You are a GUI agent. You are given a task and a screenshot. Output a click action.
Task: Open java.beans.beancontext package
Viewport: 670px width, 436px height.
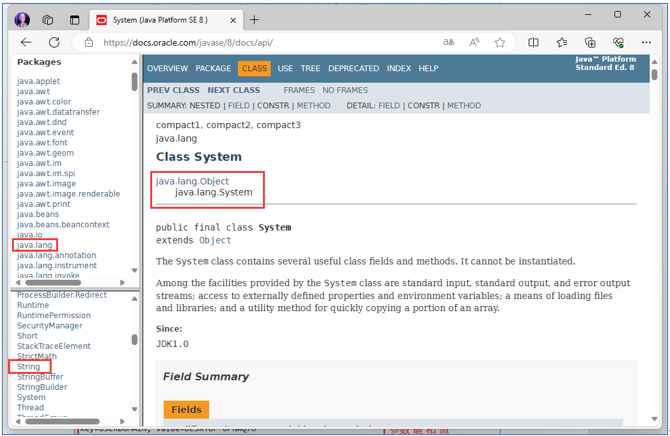63,225
